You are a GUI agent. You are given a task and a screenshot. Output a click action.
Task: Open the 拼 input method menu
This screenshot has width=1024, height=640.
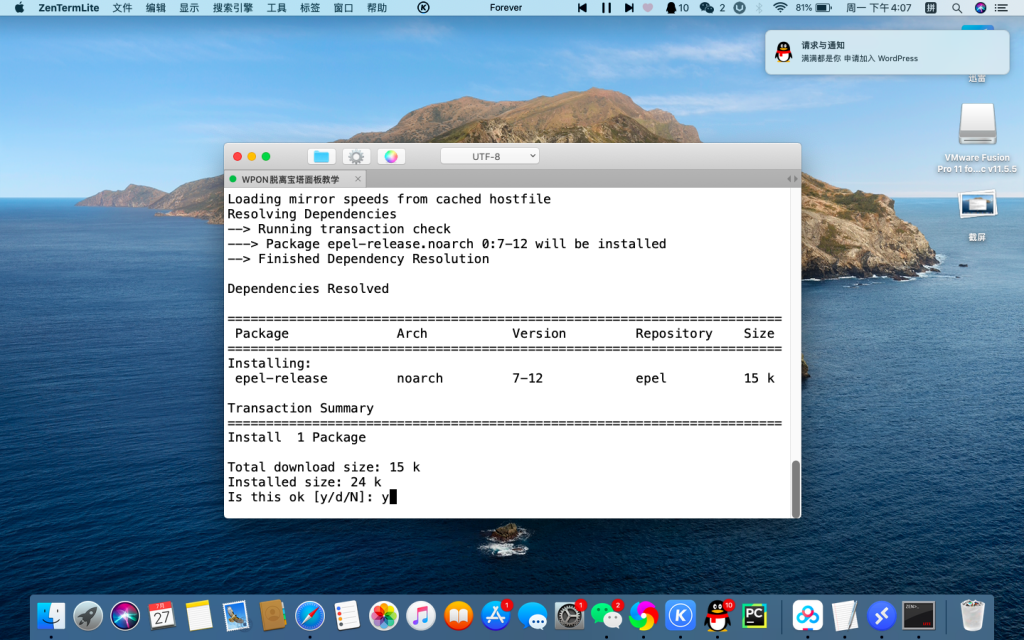click(x=931, y=8)
